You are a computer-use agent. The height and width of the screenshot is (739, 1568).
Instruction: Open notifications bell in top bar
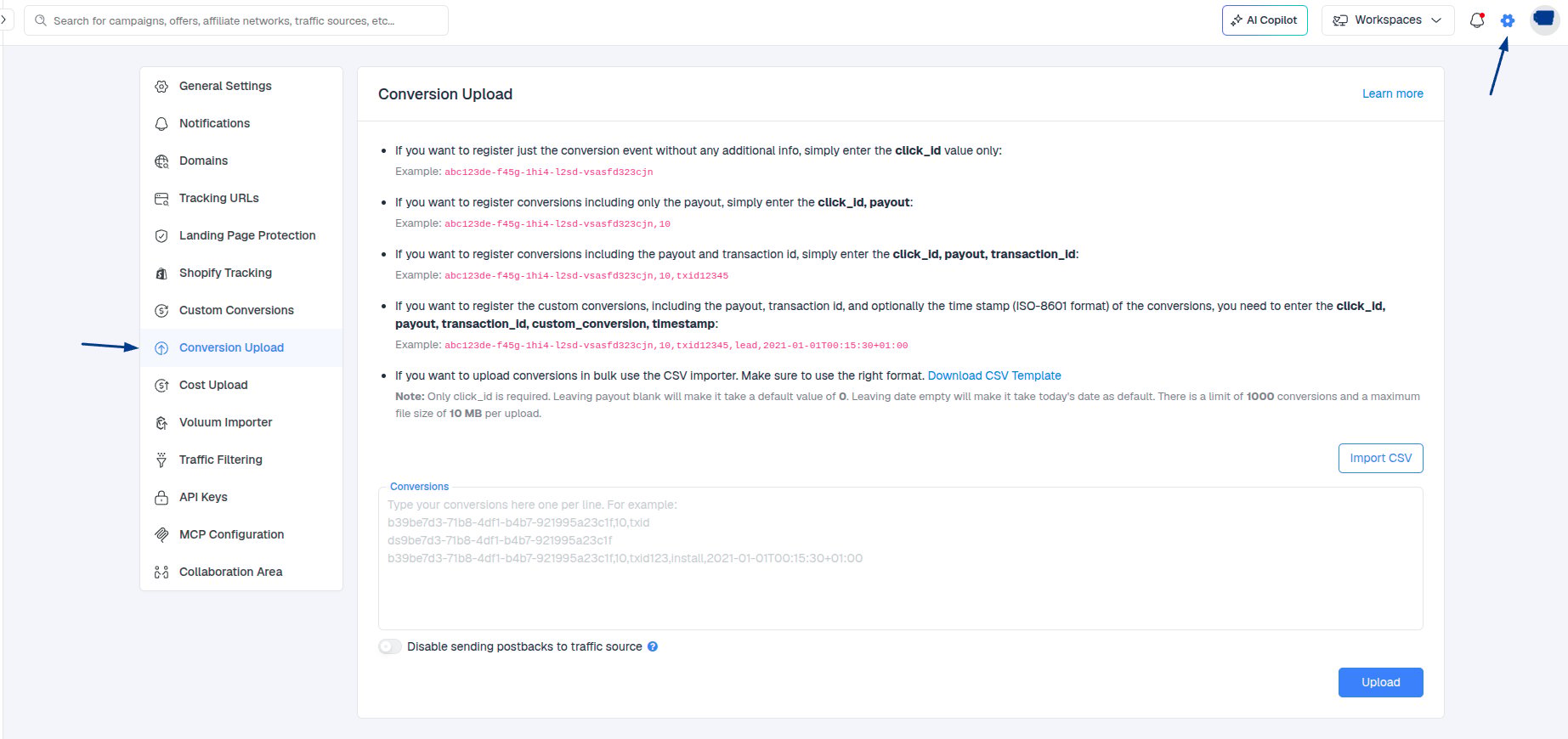(1477, 20)
